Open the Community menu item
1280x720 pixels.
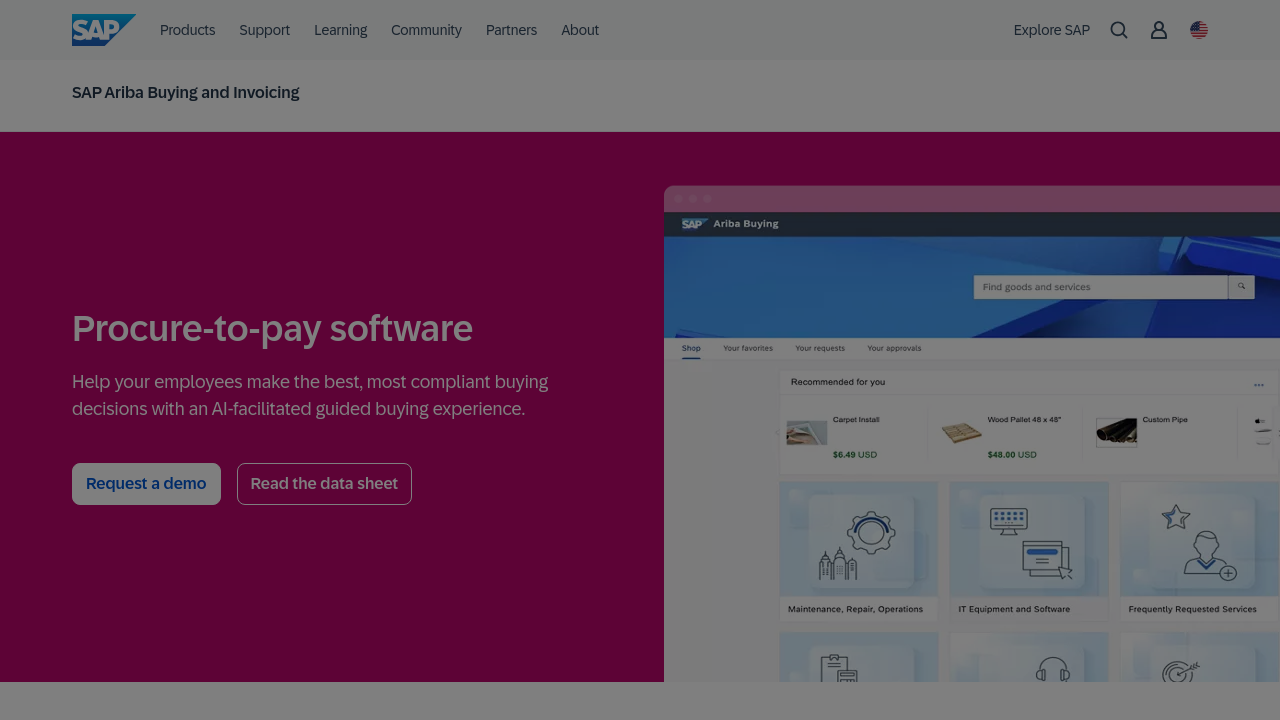coord(426,30)
